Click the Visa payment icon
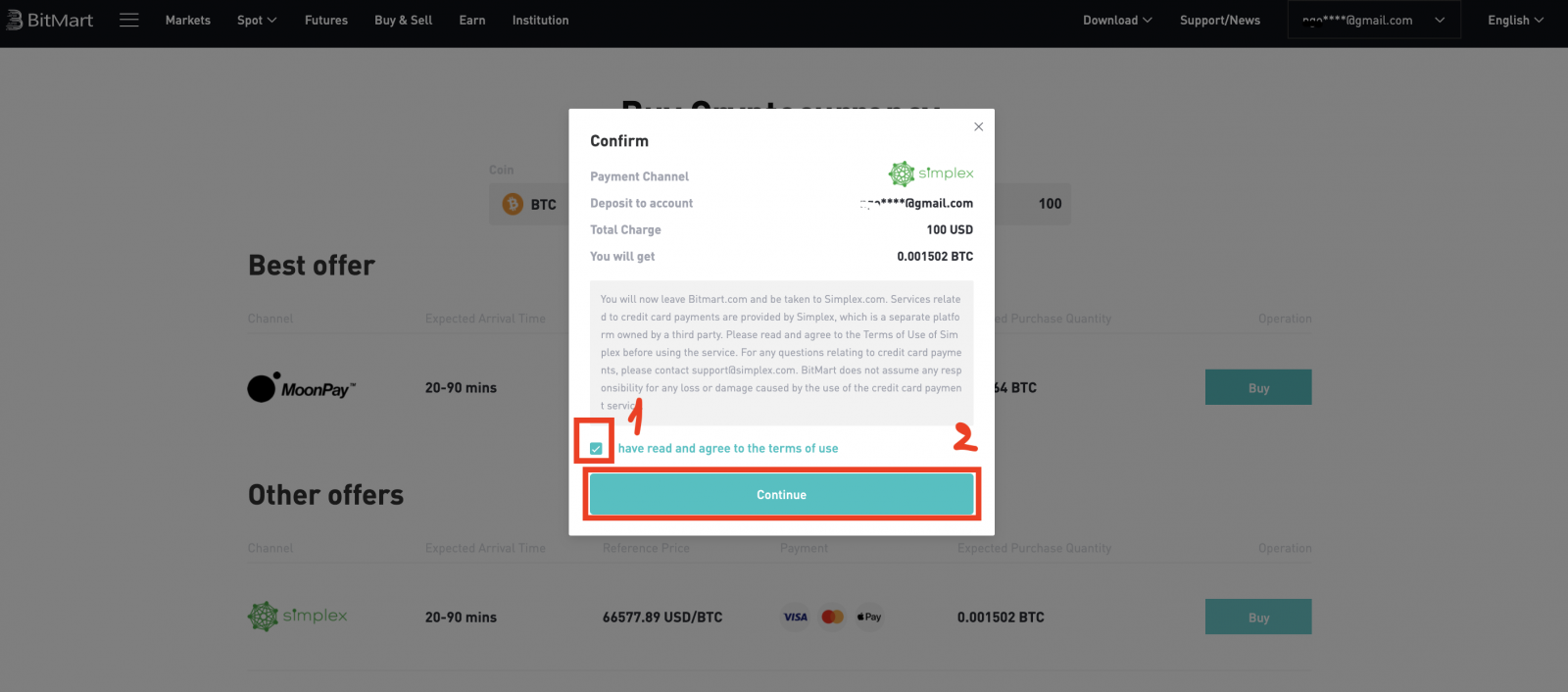The height and width of the screenshot is (692, 1568). (x=795, y=617)
